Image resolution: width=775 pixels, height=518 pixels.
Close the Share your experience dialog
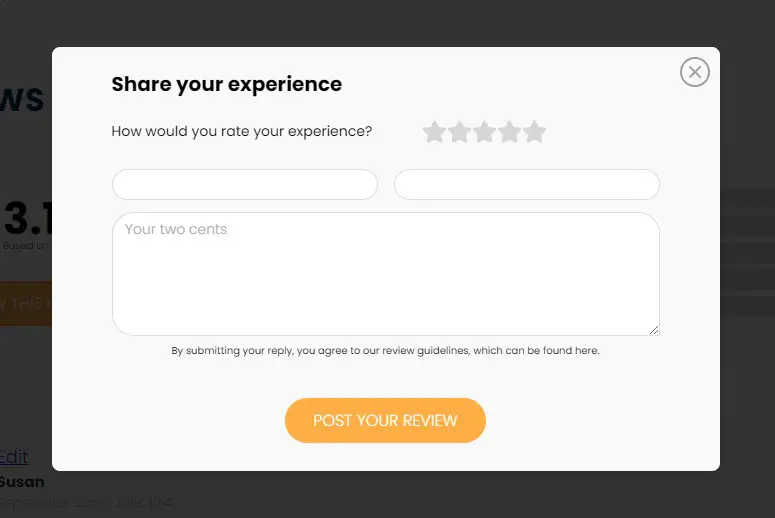click(x=694, y=72)
